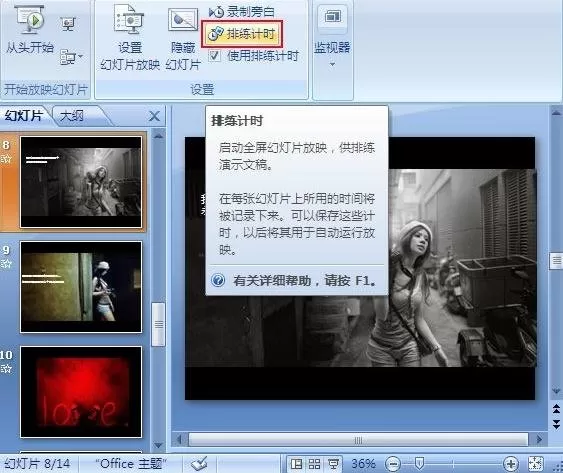Select slide 8 thumbnail
563x473 pixels.
[81, 182]
